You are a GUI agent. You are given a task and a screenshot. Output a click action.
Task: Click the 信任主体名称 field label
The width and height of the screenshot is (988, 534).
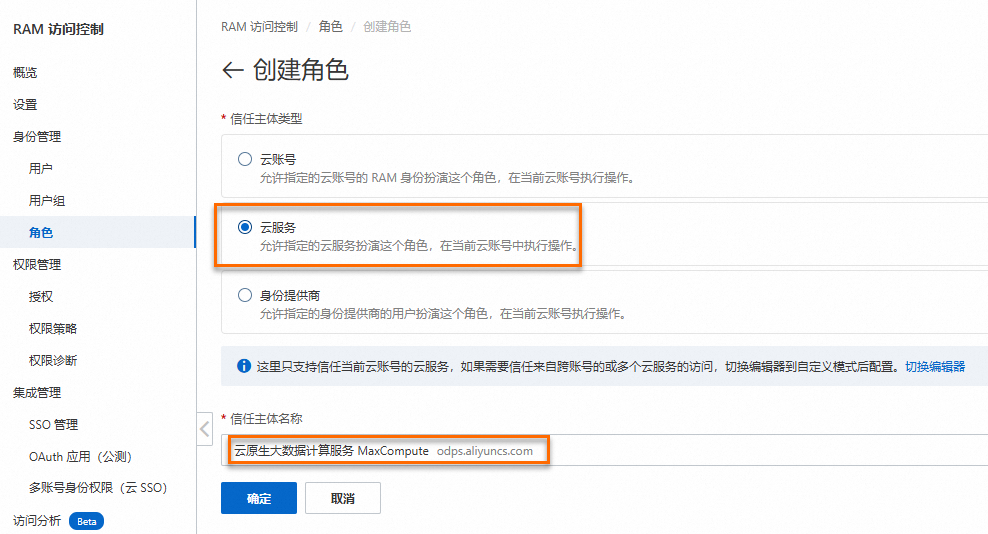pos(266,419)
